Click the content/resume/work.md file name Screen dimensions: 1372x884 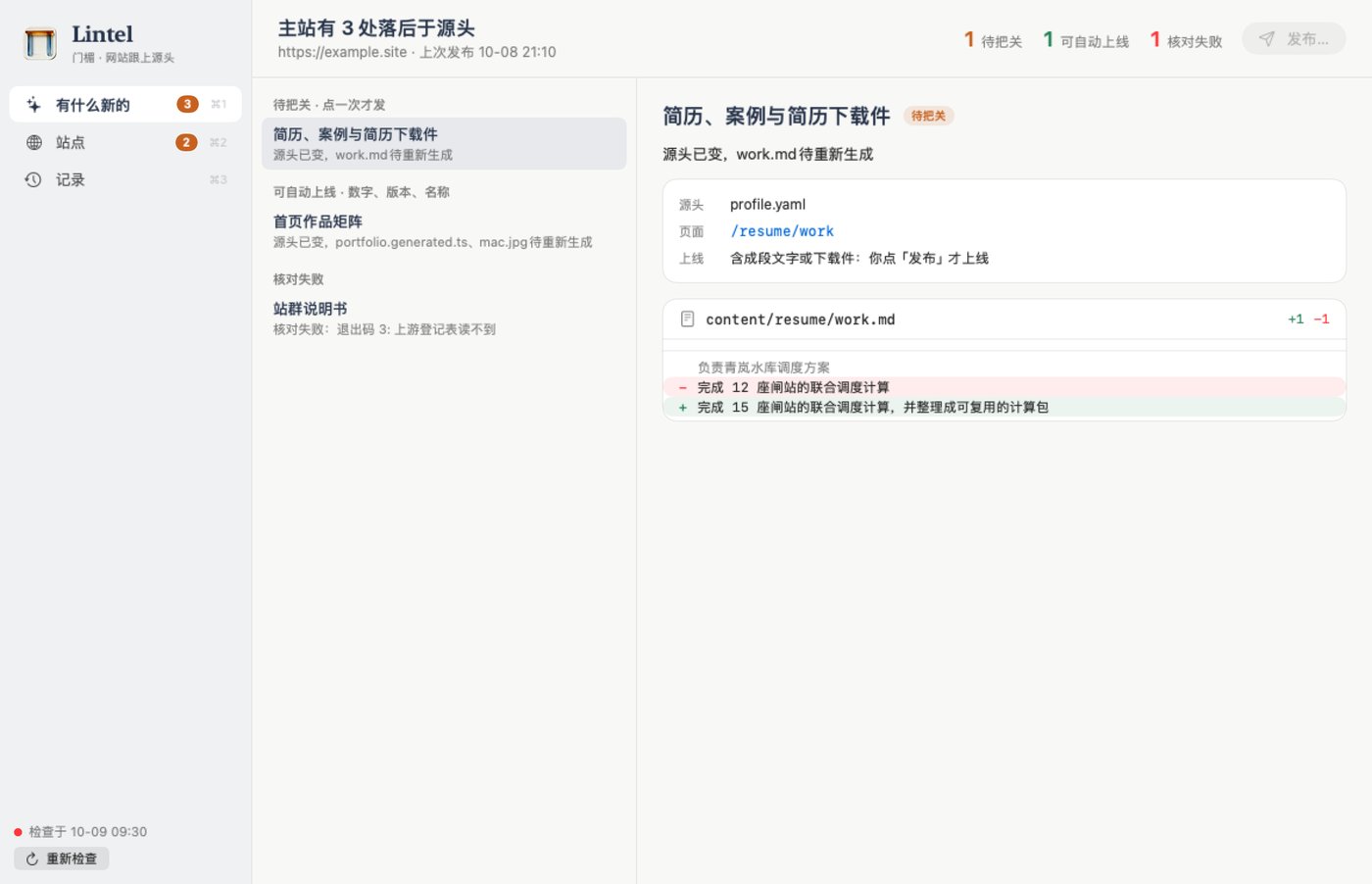801,319
